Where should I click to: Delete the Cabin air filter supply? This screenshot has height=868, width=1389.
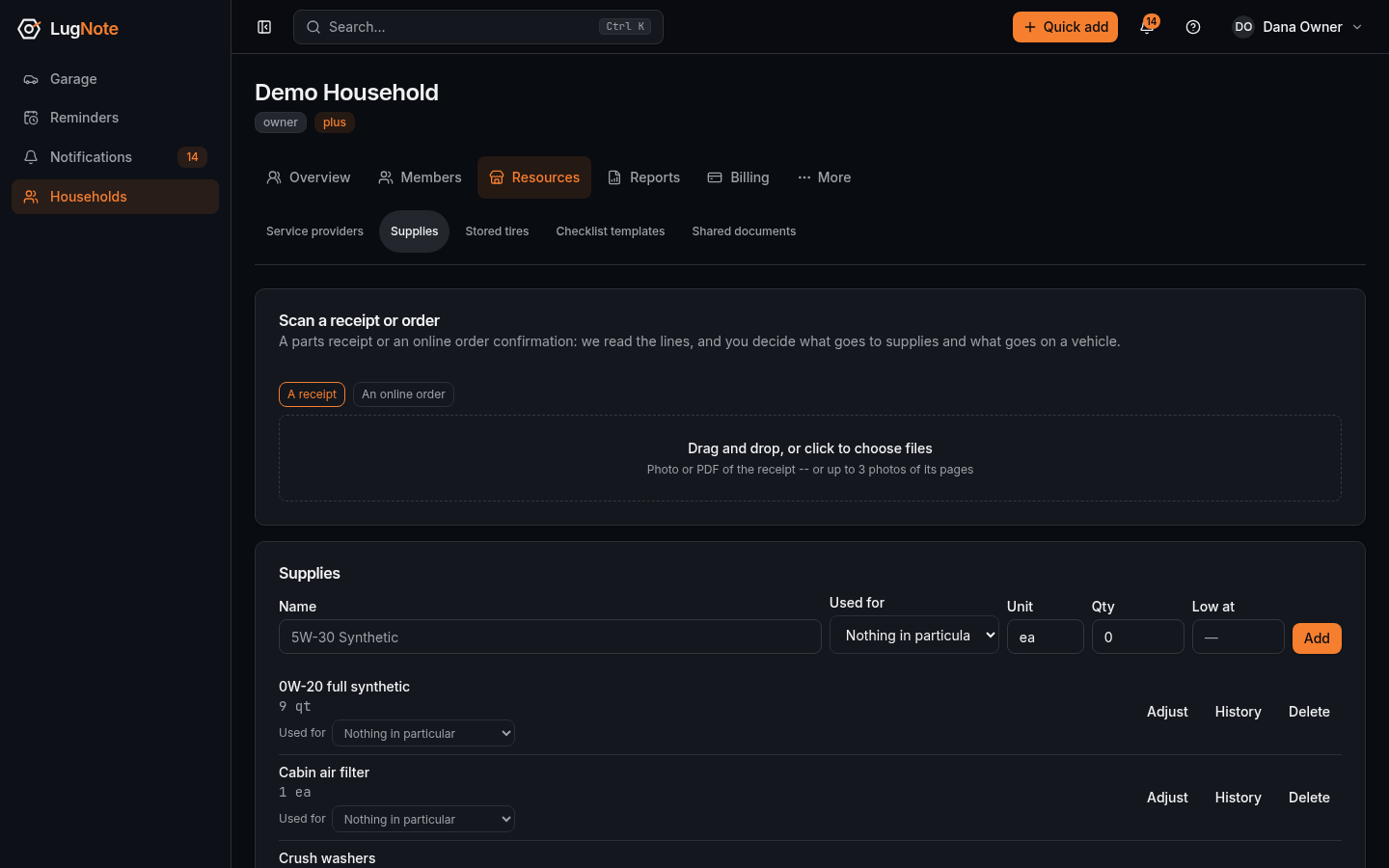coord(1309,798)
